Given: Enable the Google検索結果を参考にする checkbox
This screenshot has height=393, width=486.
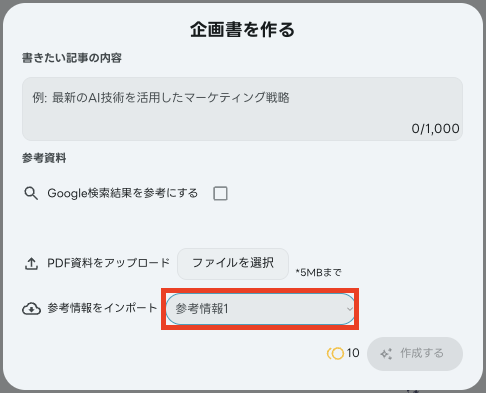Looking at the screenshot, I should tap(220, 193).
